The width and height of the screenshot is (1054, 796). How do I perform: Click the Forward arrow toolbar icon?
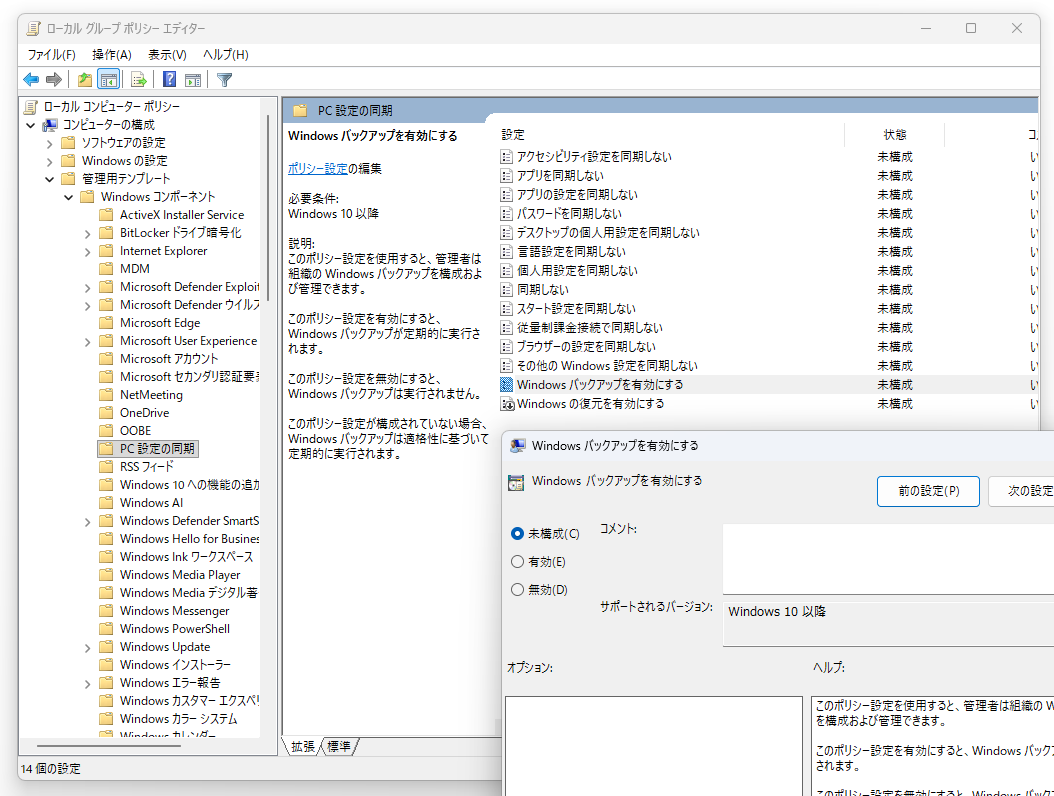click(54, 79)
